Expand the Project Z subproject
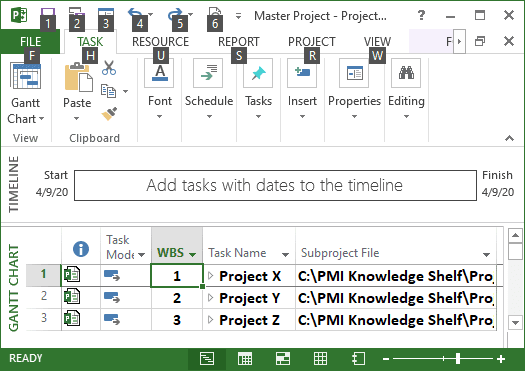The width and height of the screenshot is (525, 371). point(210,319)
